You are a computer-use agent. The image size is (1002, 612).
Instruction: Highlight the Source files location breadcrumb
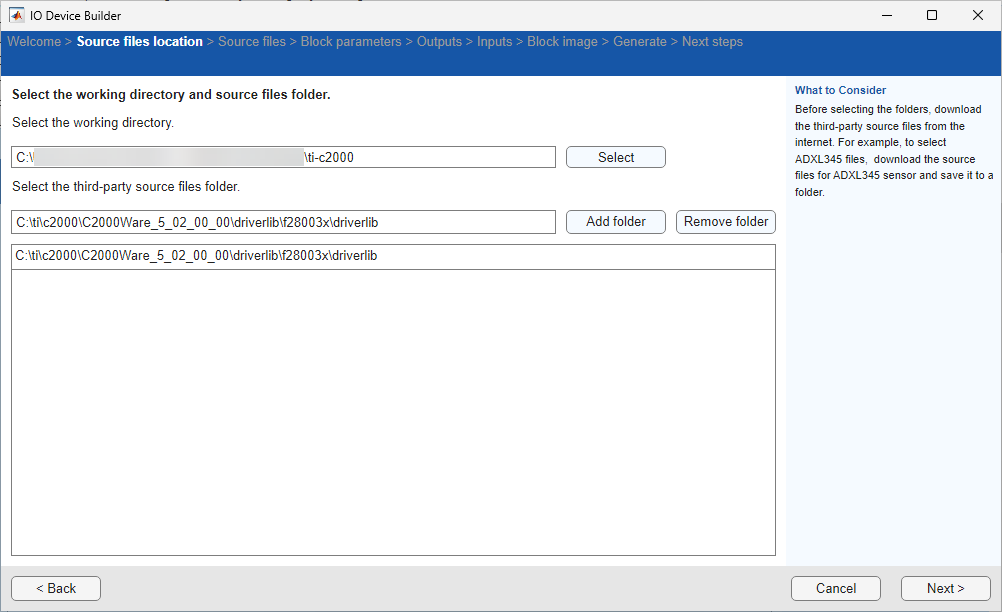[139, 41]
